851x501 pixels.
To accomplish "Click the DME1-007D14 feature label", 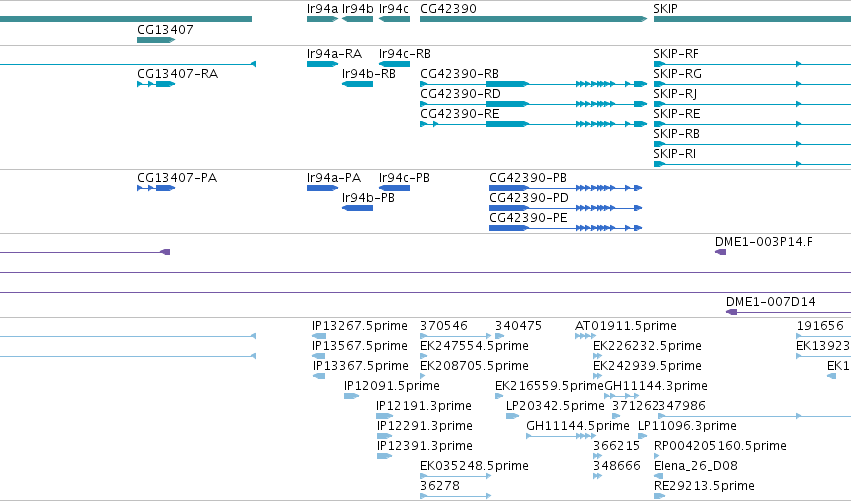I will 771,302.
